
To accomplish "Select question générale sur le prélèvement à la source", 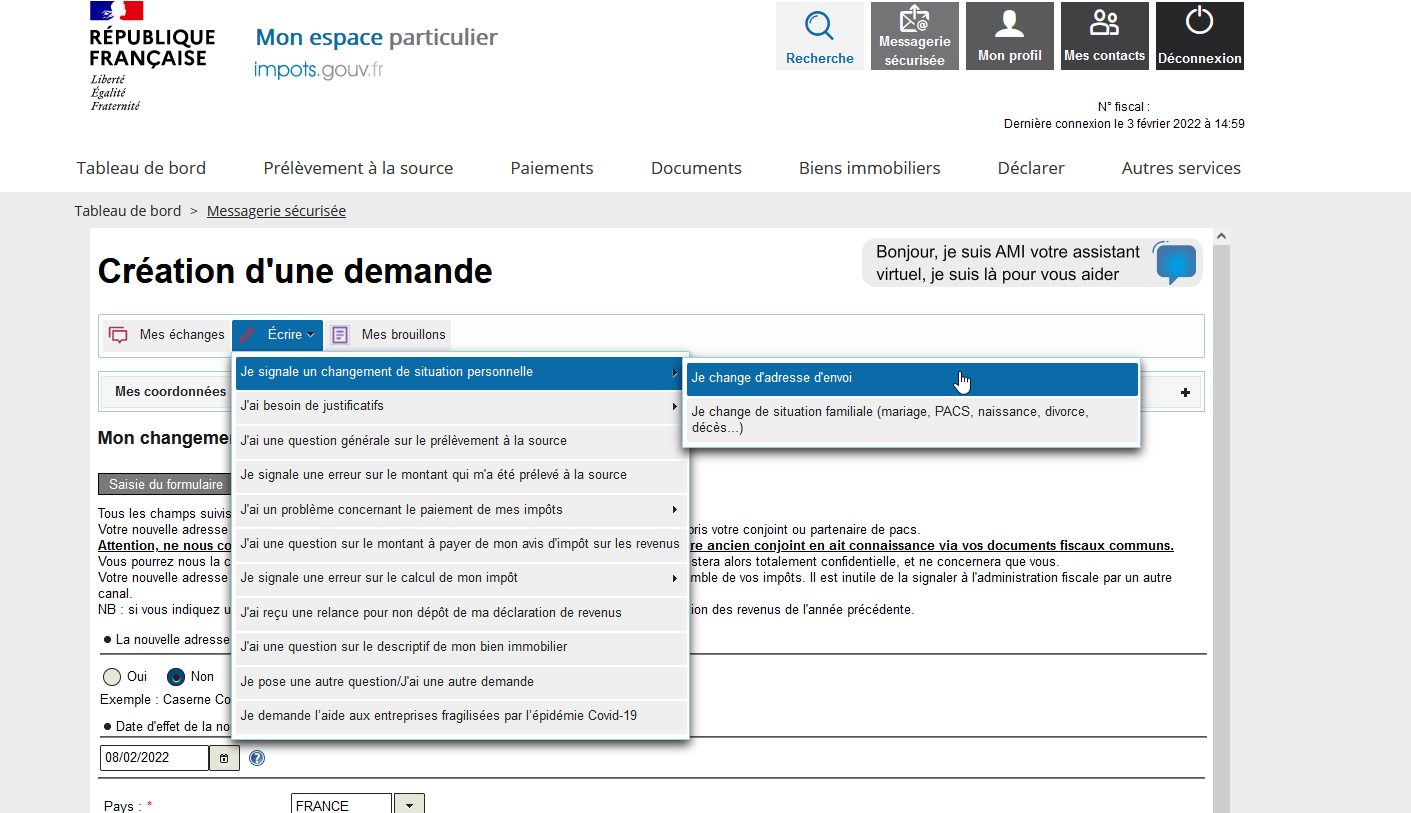I will tap(460, 441).
